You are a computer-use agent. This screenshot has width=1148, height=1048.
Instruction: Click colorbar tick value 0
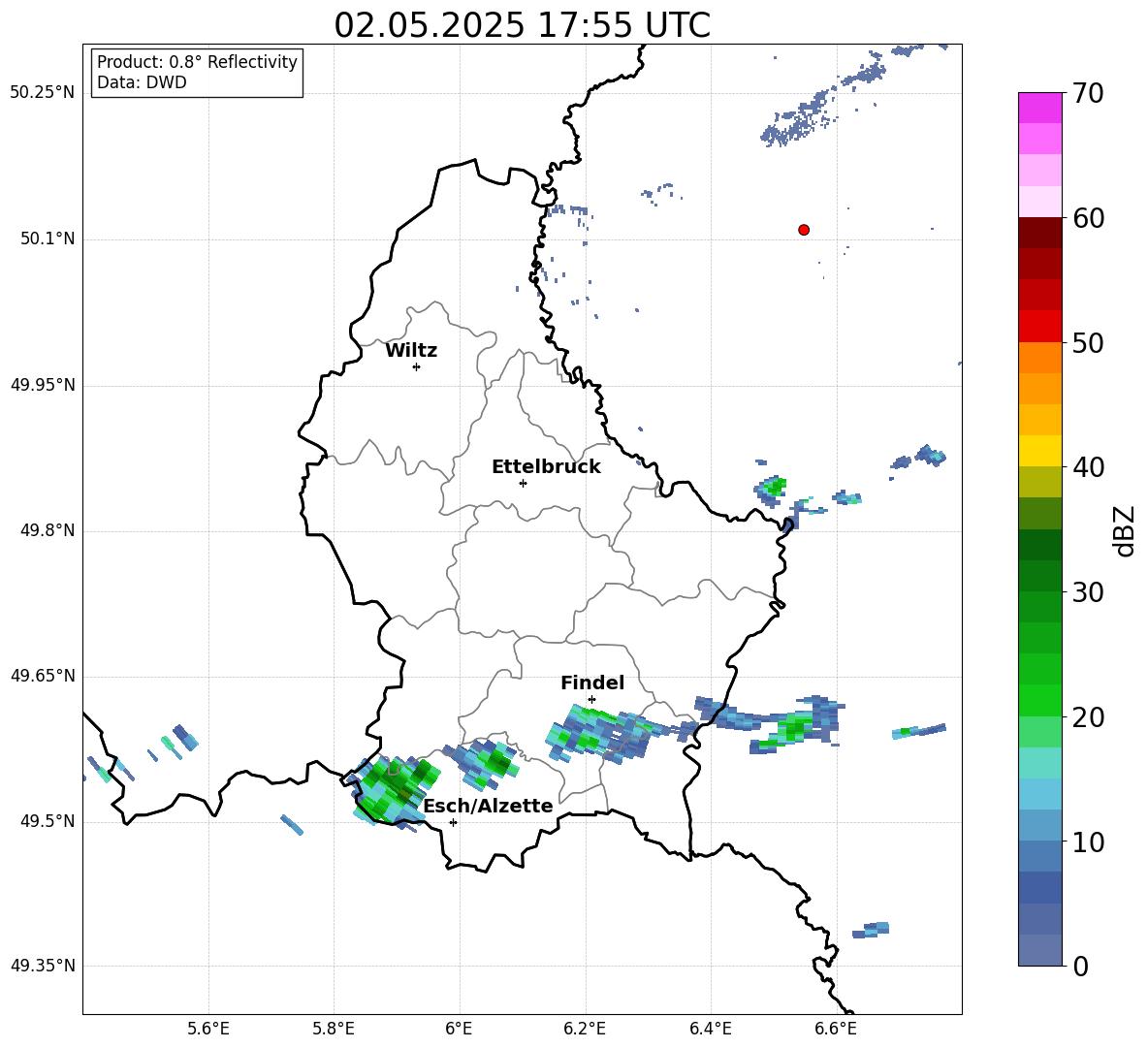pyautogui.click(x=1081, y=967)
